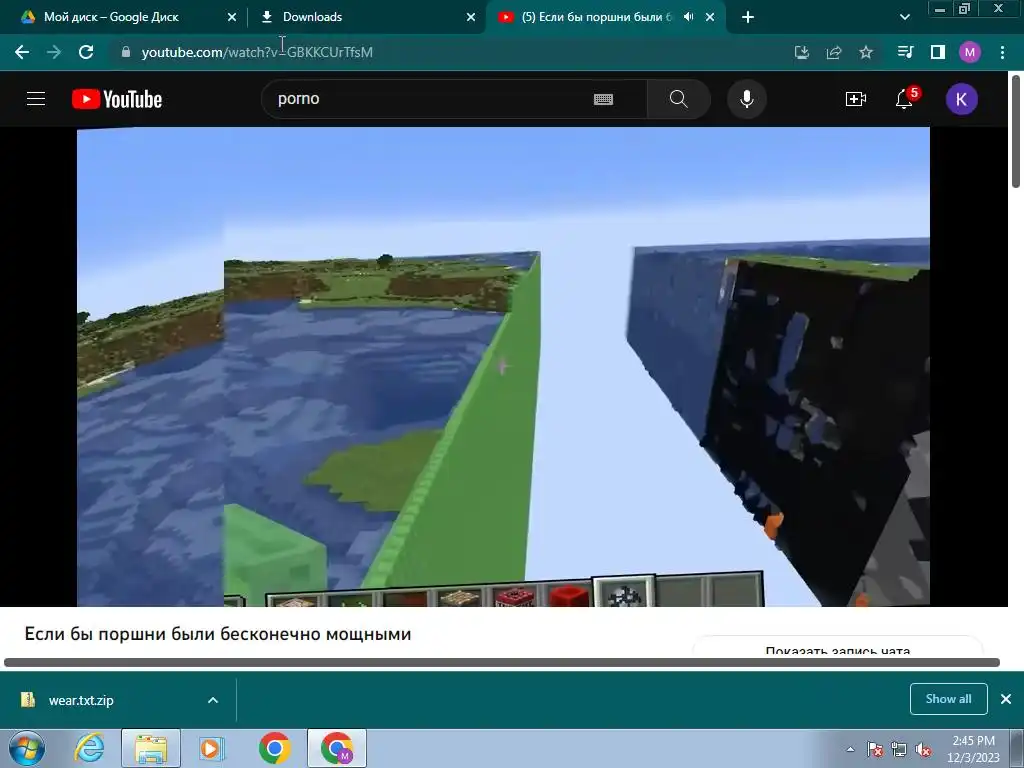
Task: Go back to the previous page
Action: click(22, 52)
